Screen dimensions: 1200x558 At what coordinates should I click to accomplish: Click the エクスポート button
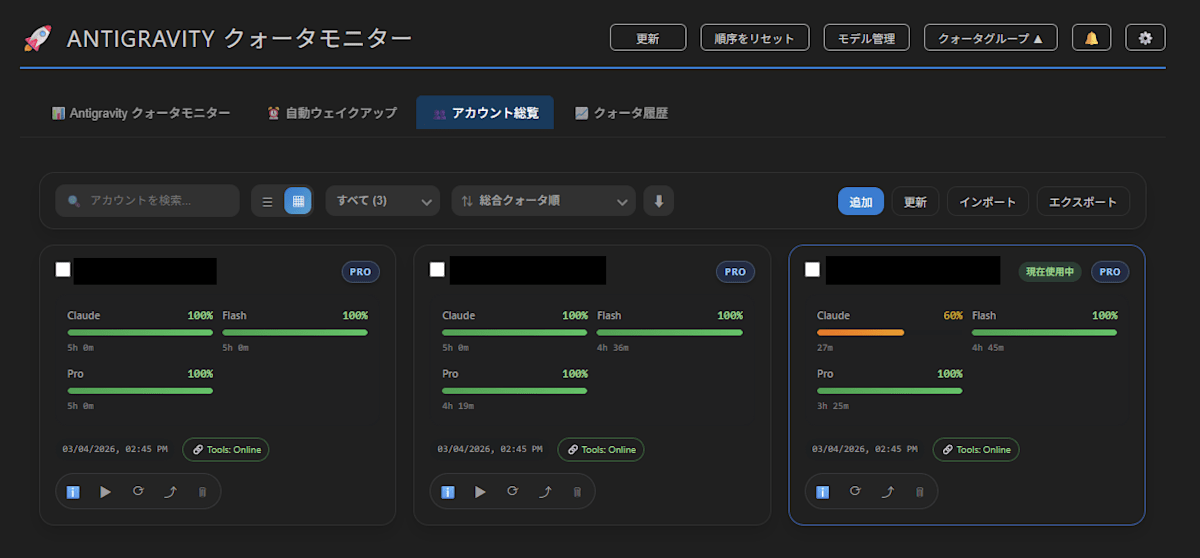click(1083, 201)
